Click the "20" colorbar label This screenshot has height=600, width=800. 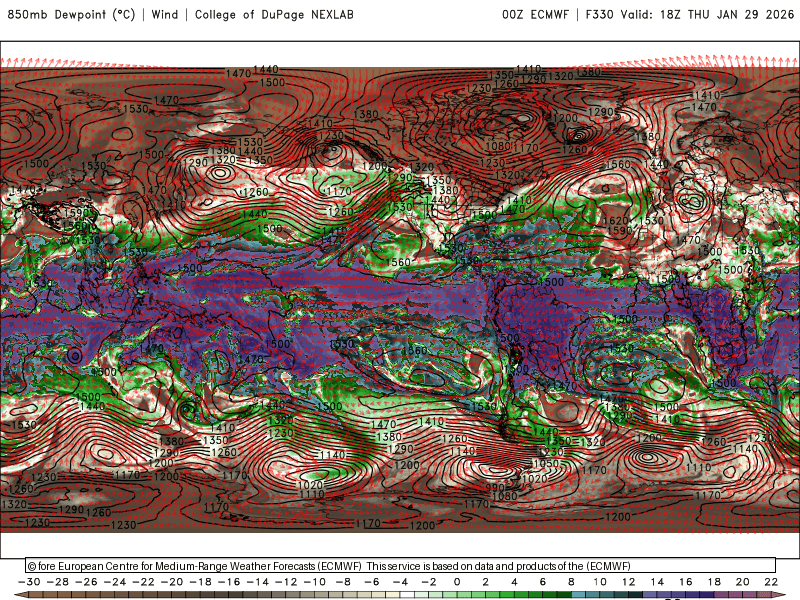(743, 582)
